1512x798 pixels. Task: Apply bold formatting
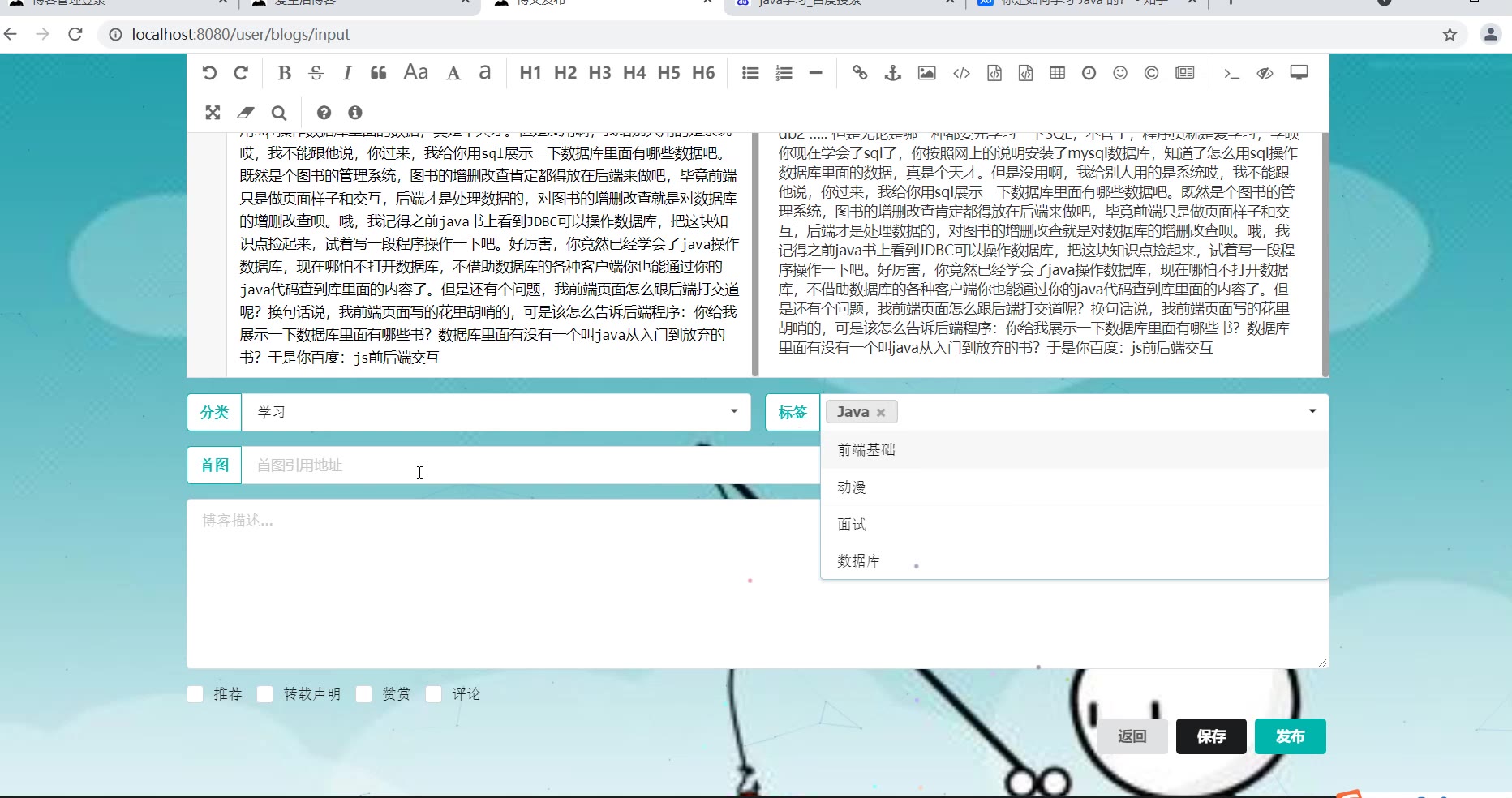284,73
